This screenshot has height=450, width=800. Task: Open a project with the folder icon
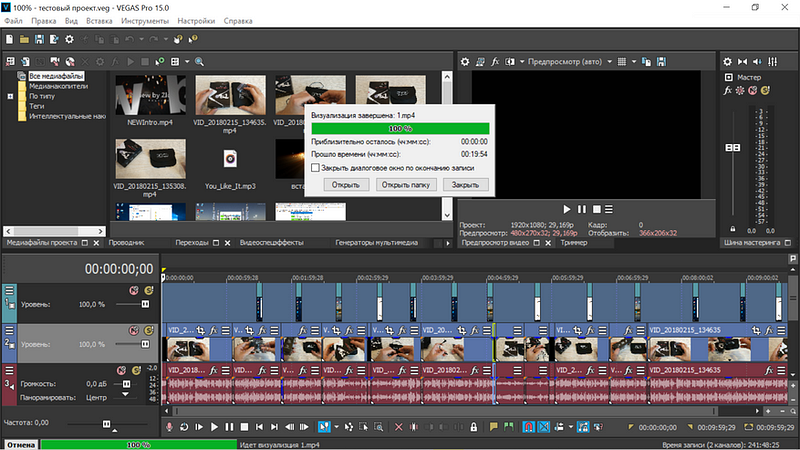(x=24, y=39)
